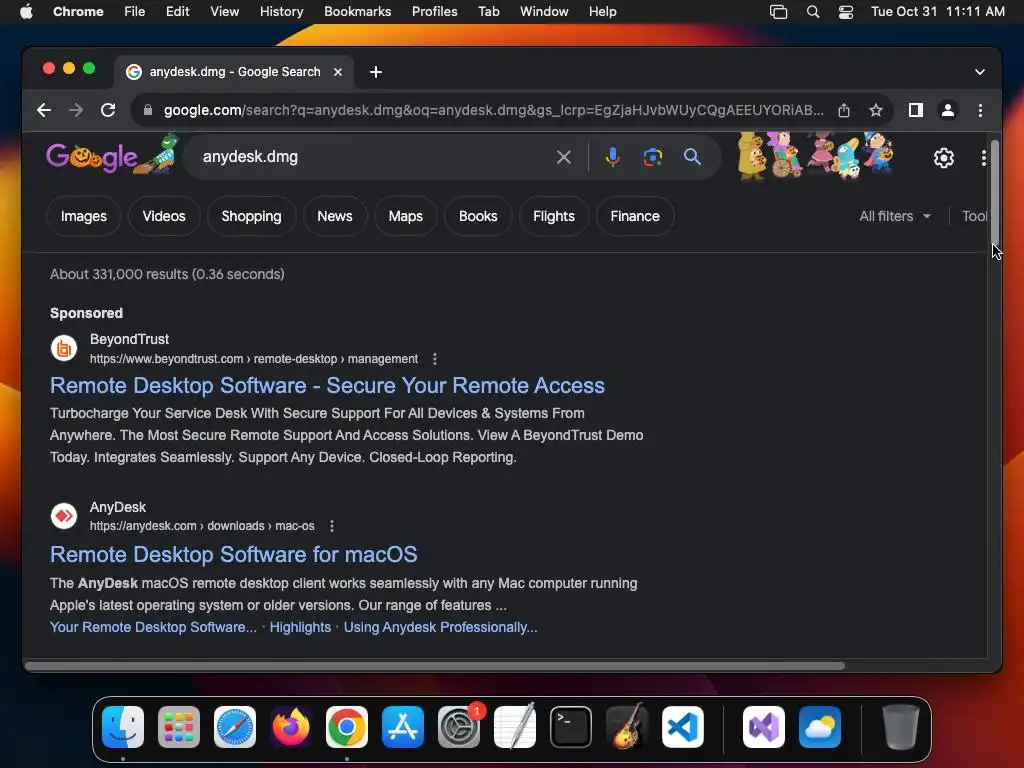The width and height of the screenshot is (1024, 768).
Task: Switch to the Maps filter
Action: click(x=406, y=216)
